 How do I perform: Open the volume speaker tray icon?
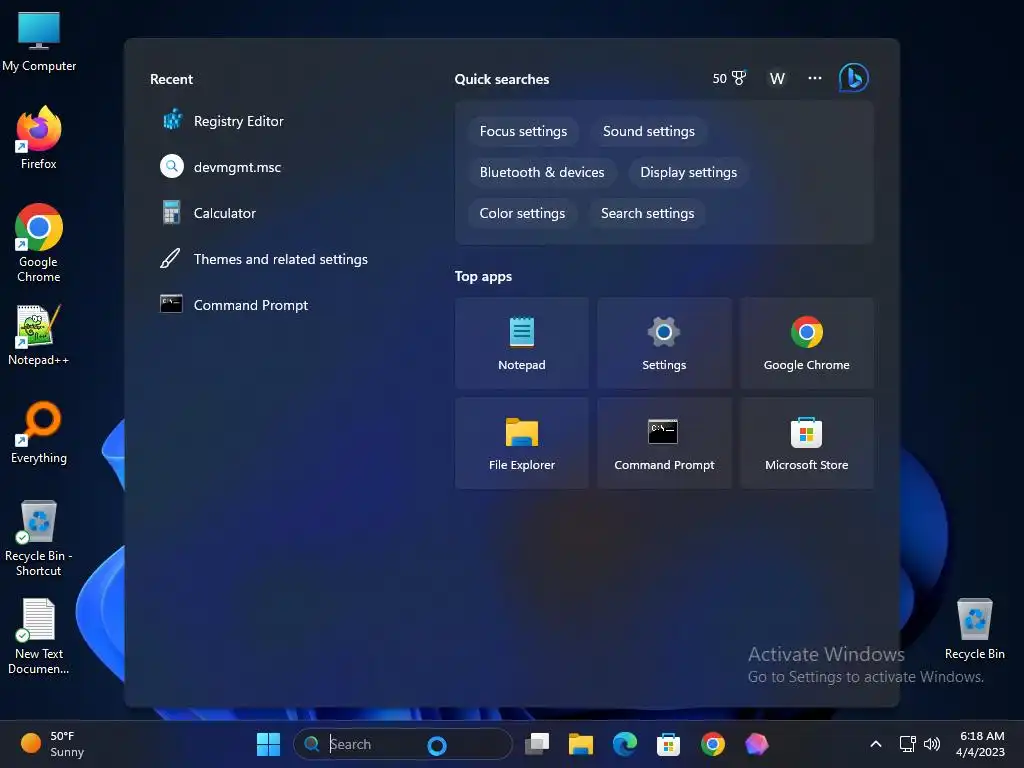pyautogui.click(x=932, y=744)
